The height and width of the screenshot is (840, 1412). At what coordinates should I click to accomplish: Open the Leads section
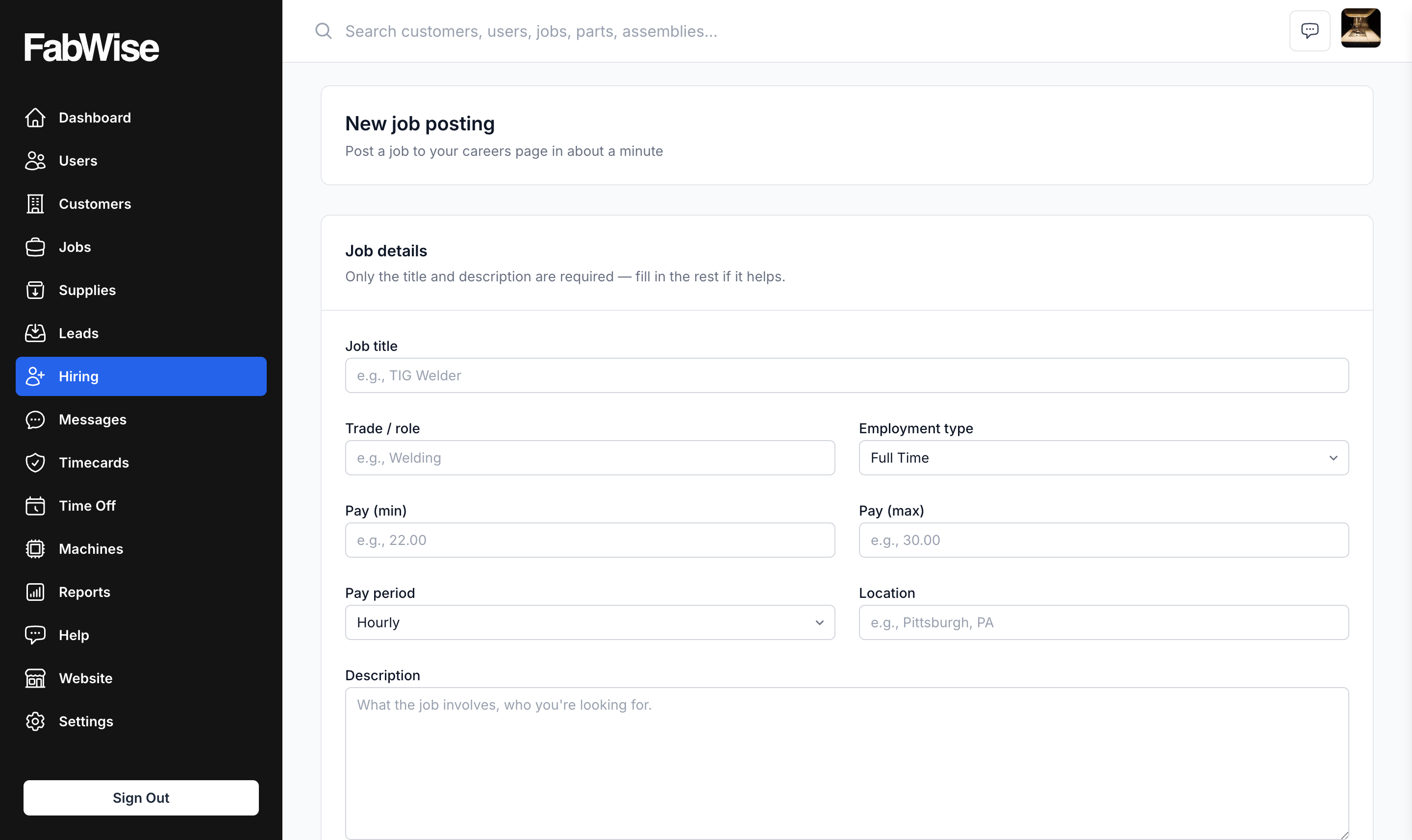(x=141, y=333)
